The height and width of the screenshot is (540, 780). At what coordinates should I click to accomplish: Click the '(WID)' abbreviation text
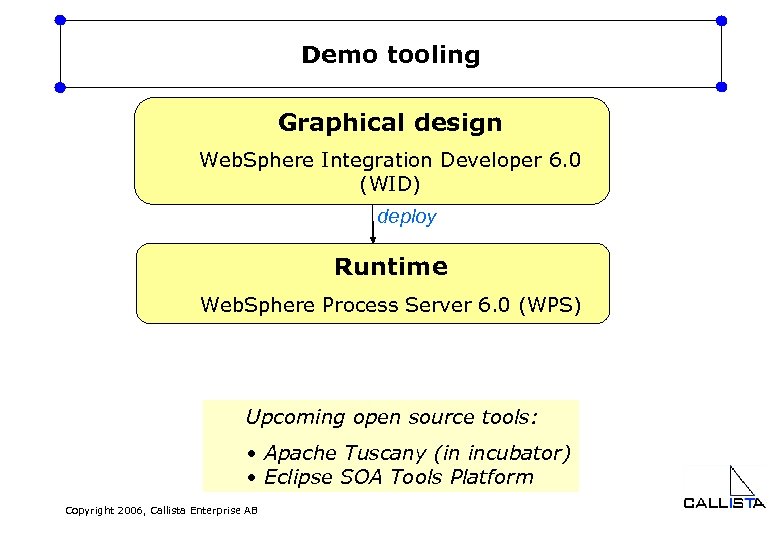[x=390, y=184]
